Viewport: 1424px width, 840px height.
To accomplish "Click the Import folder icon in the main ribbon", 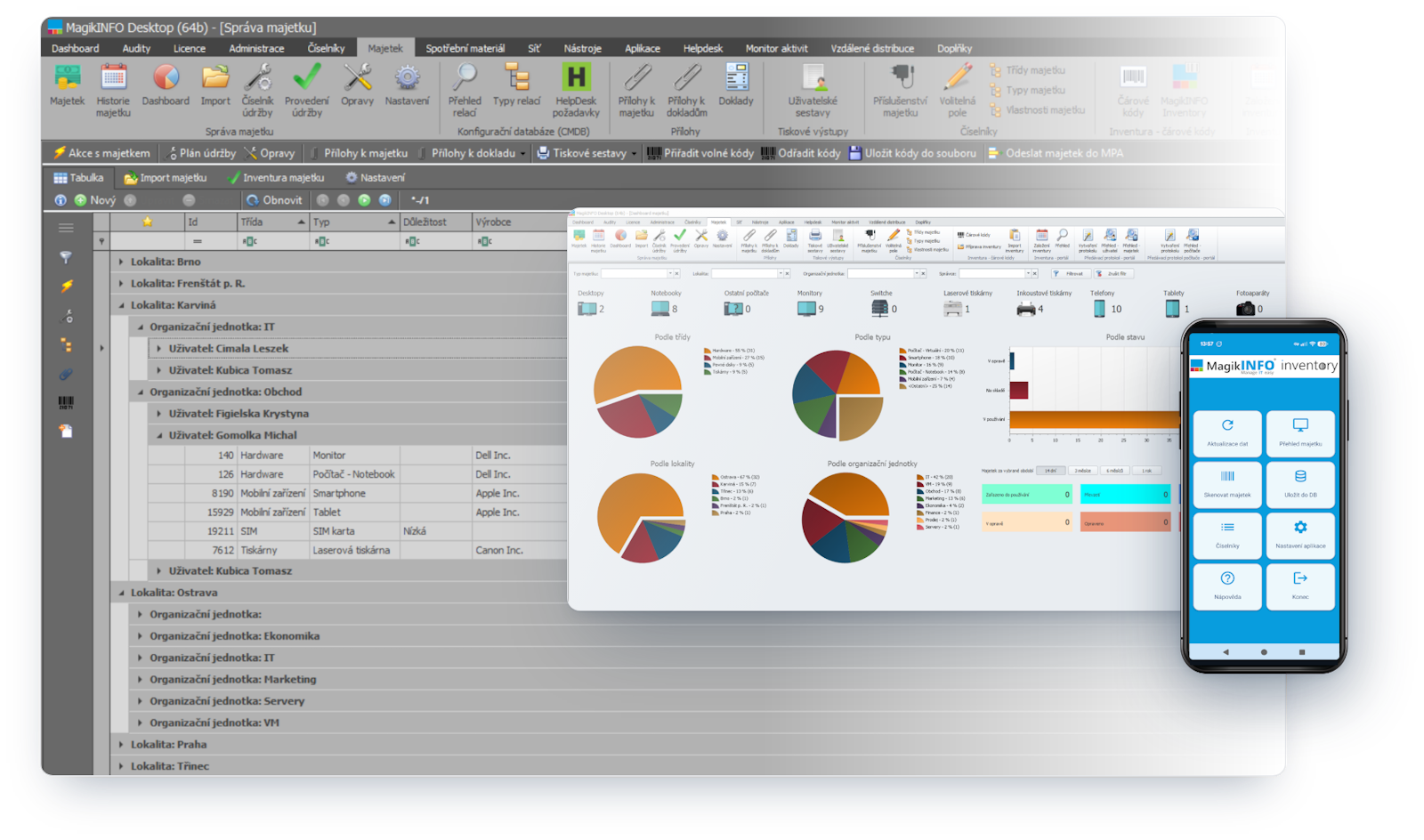I will point(215,78).
